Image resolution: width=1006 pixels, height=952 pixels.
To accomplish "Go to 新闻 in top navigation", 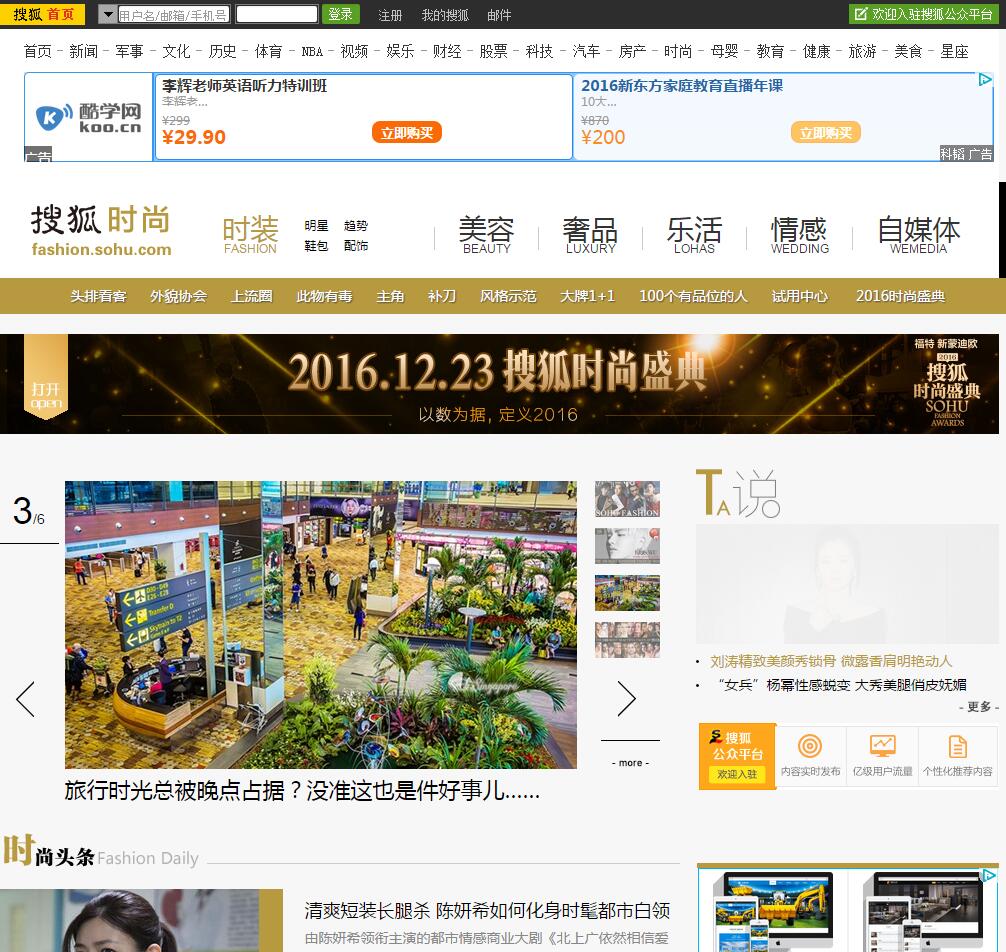I will coord(83,51).
